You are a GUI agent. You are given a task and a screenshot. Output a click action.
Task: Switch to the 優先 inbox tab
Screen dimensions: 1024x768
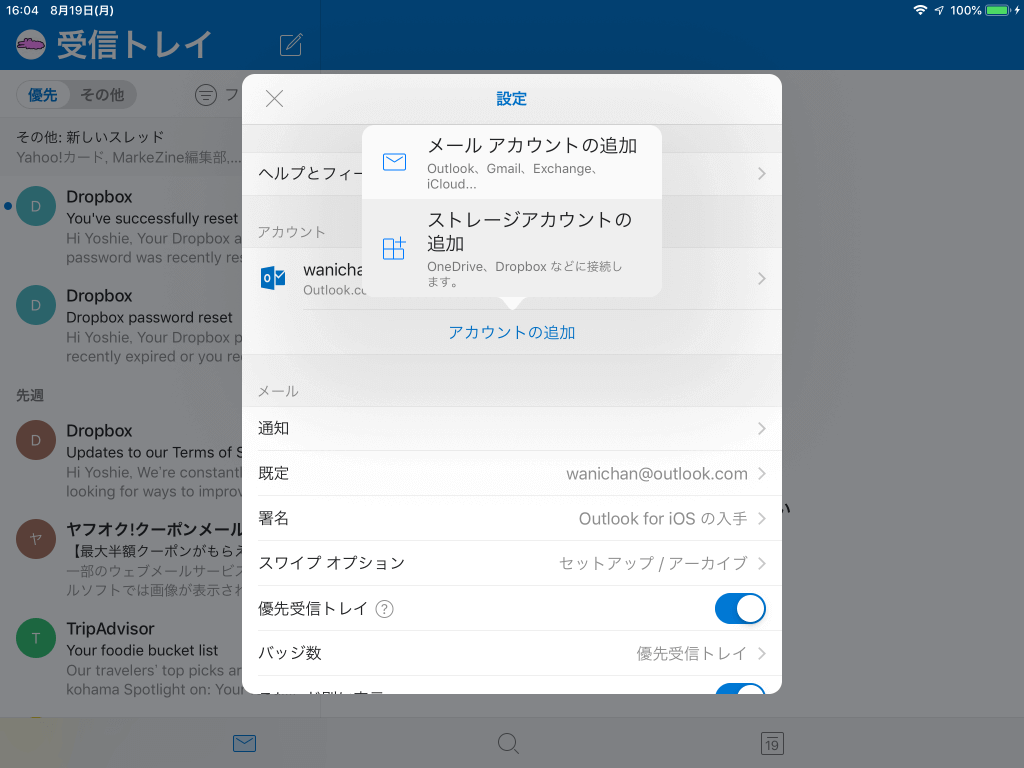(x=42, y=95)
